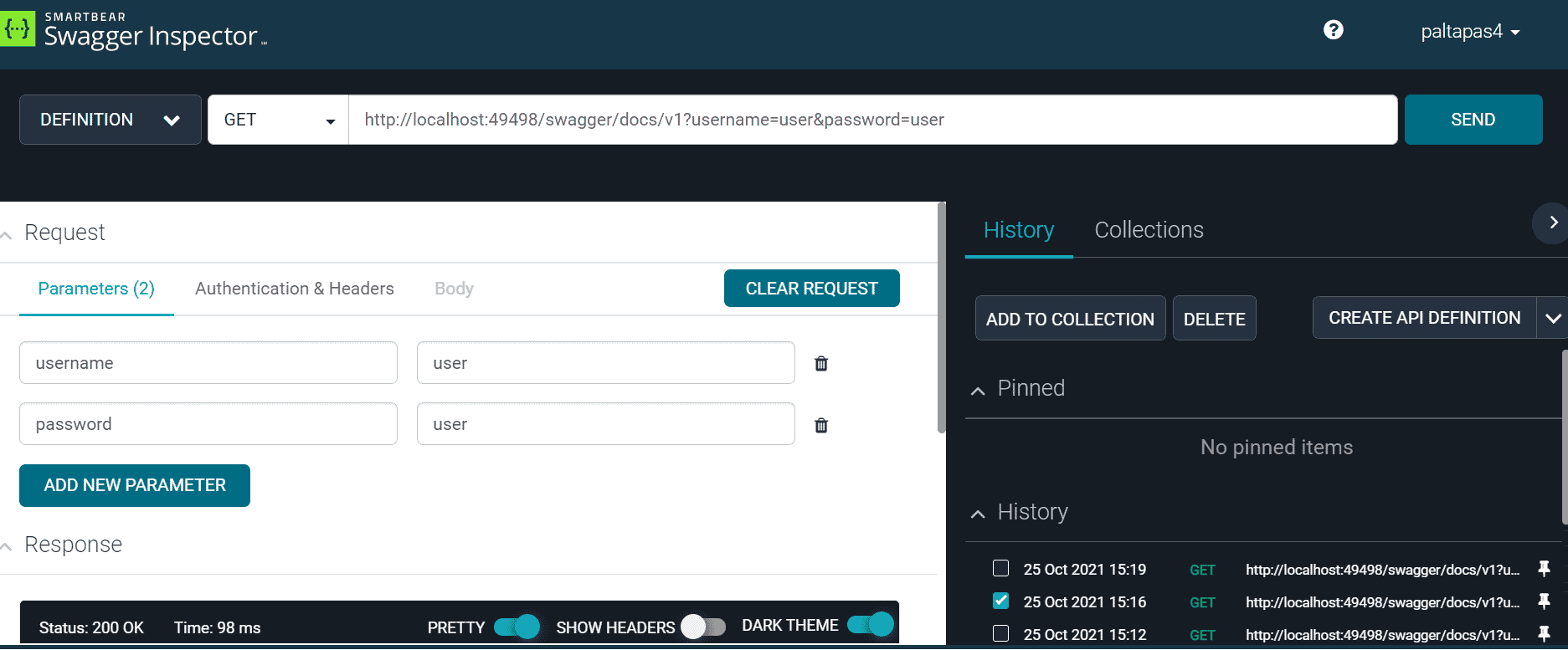Image resolution: width=1568 pixels, height=650 pixels.
Task: Pin the 15:16 history entry
Action: [1545, 601]
